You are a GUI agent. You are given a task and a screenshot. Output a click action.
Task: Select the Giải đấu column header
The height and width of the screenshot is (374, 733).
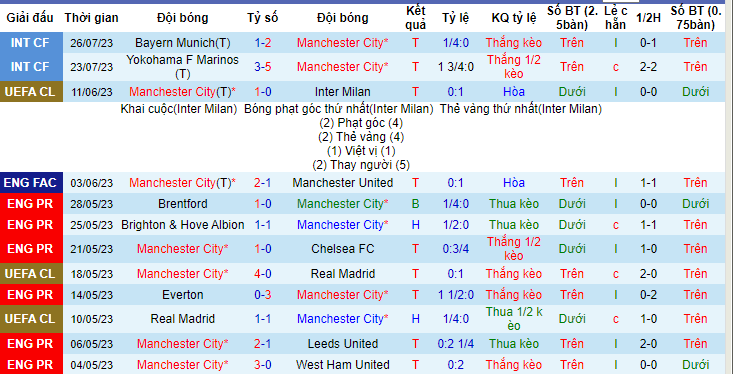pos(31,18)
